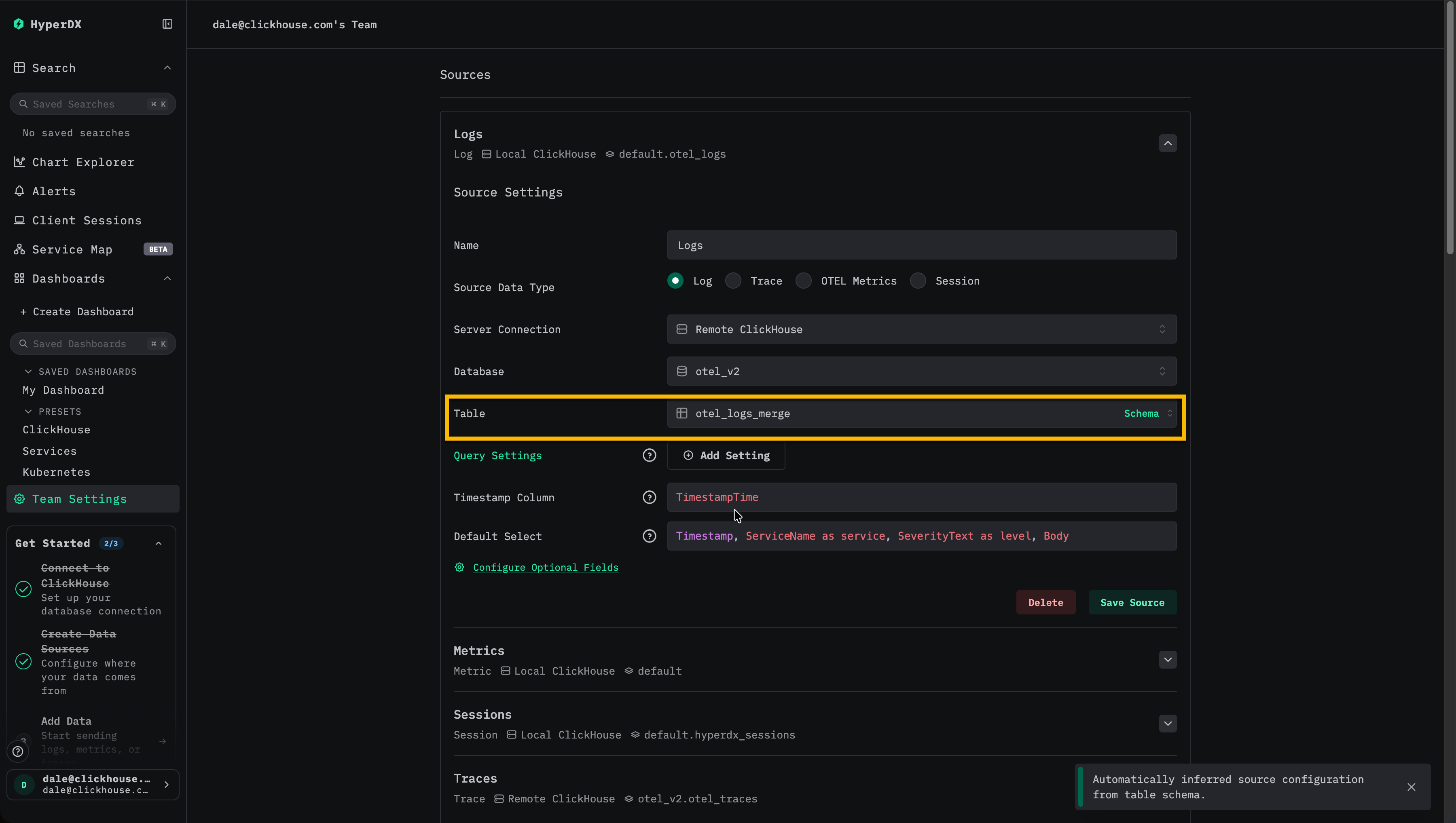Click the Timestamp Column input field
Viewport: 1456px width, 823px height.
922,498
